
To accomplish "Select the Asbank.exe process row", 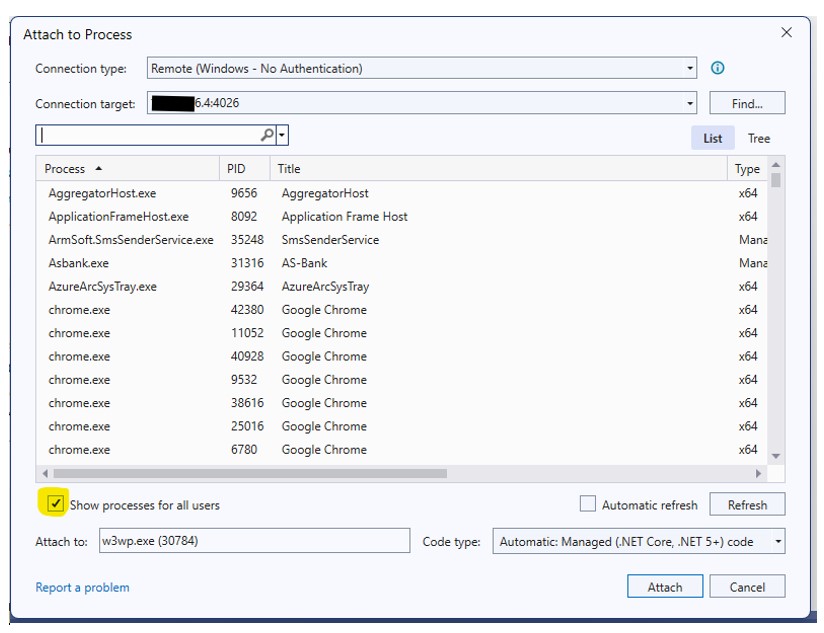I will pyautogui.click(x=79, y=263).
